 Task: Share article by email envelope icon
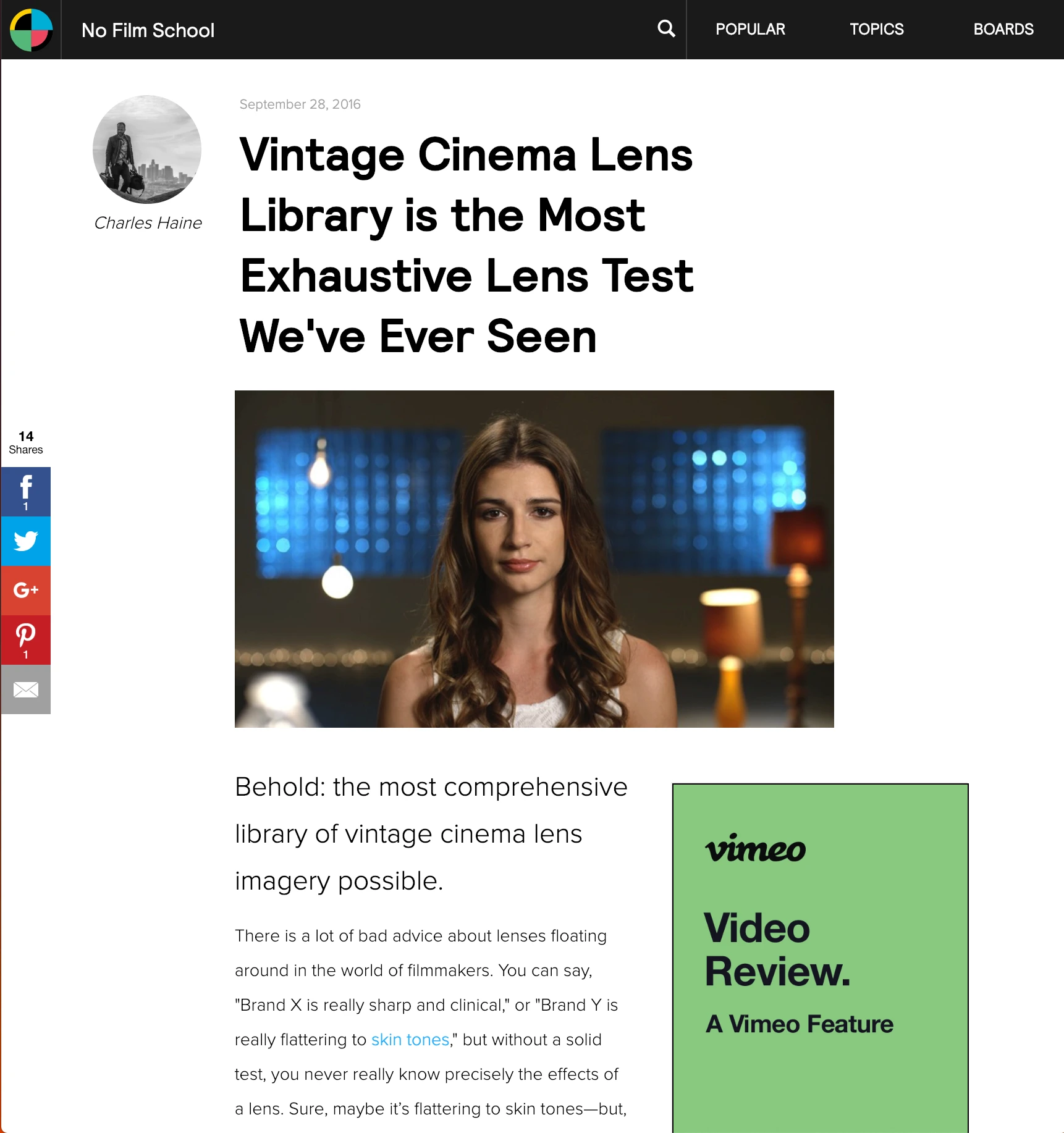pos(26,689)
